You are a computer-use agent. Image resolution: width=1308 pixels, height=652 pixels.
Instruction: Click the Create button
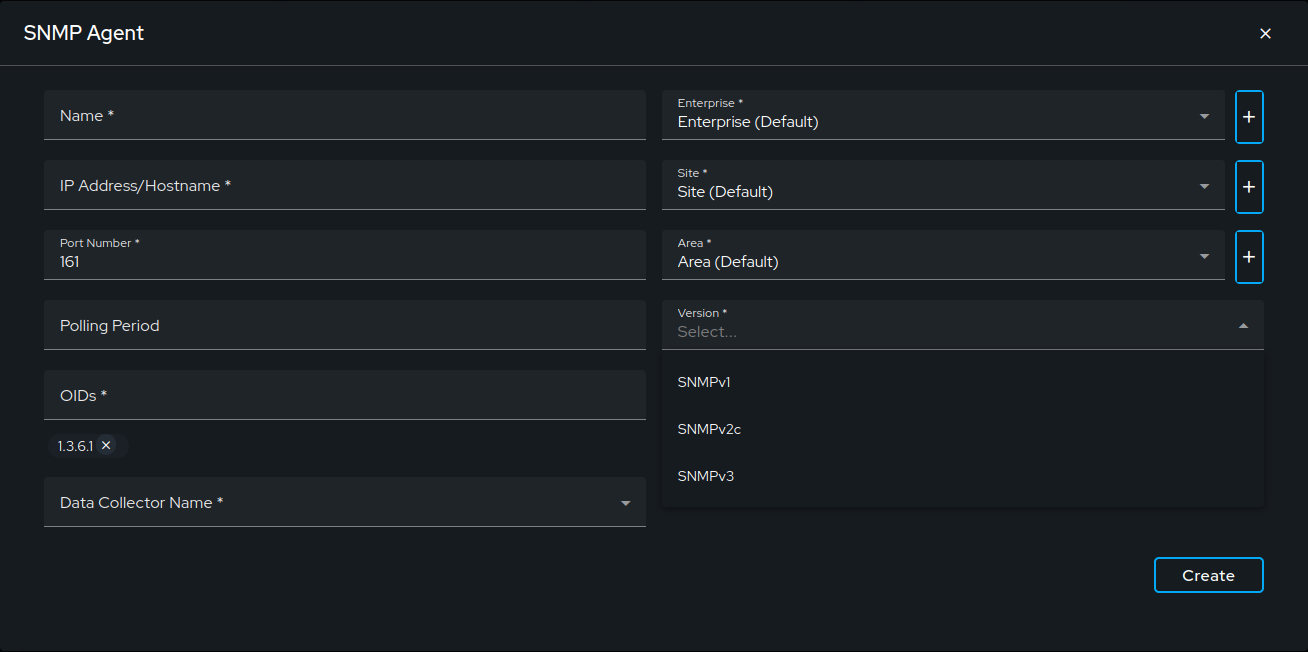[1209, 575]
